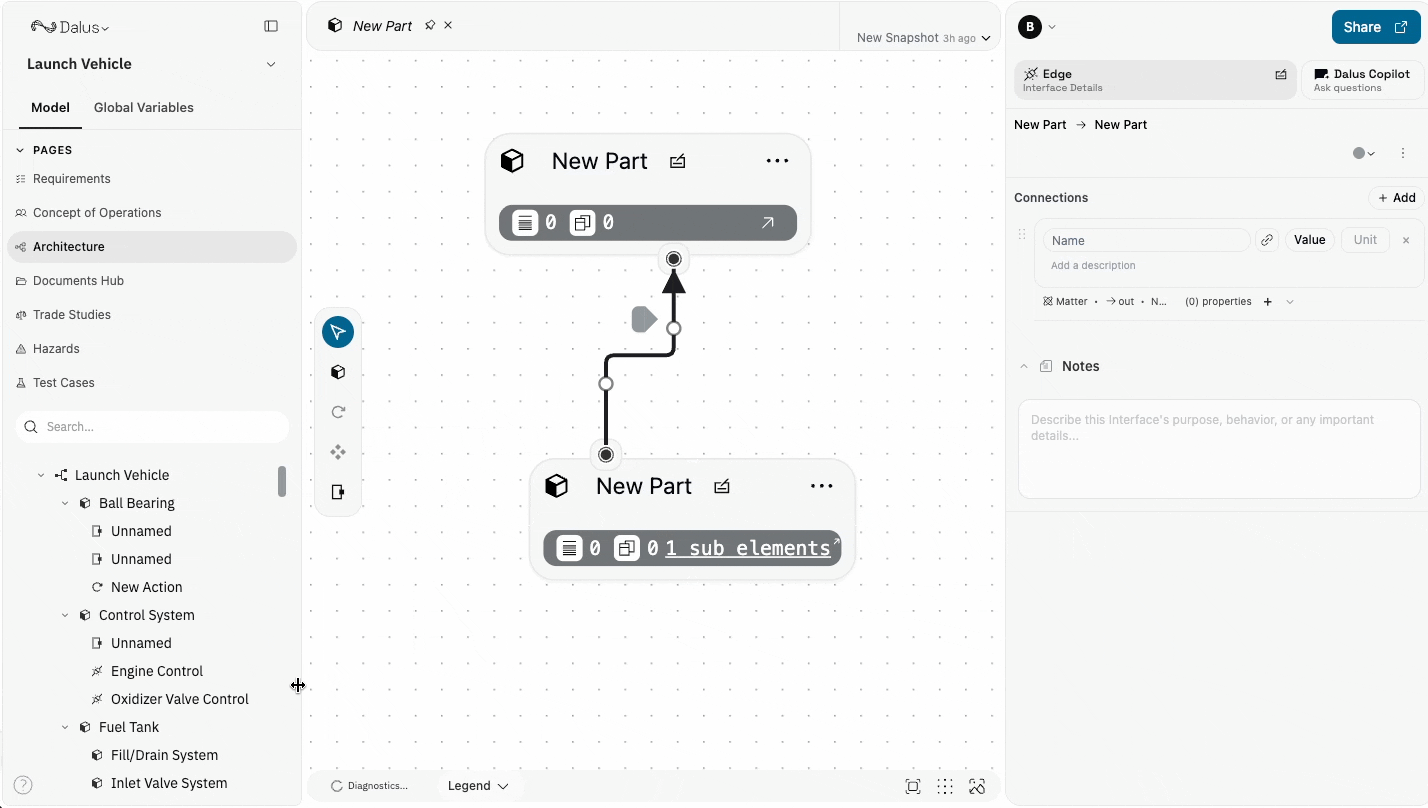Select the four-diamond layout tool
The image size is (1428, 808).
(338, 452)
